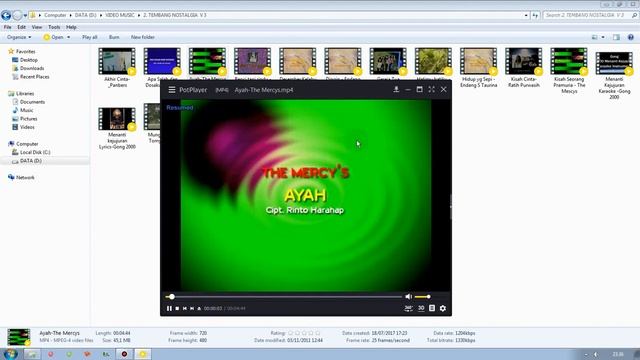Click the rating stars in the details pane

[304, 333]
